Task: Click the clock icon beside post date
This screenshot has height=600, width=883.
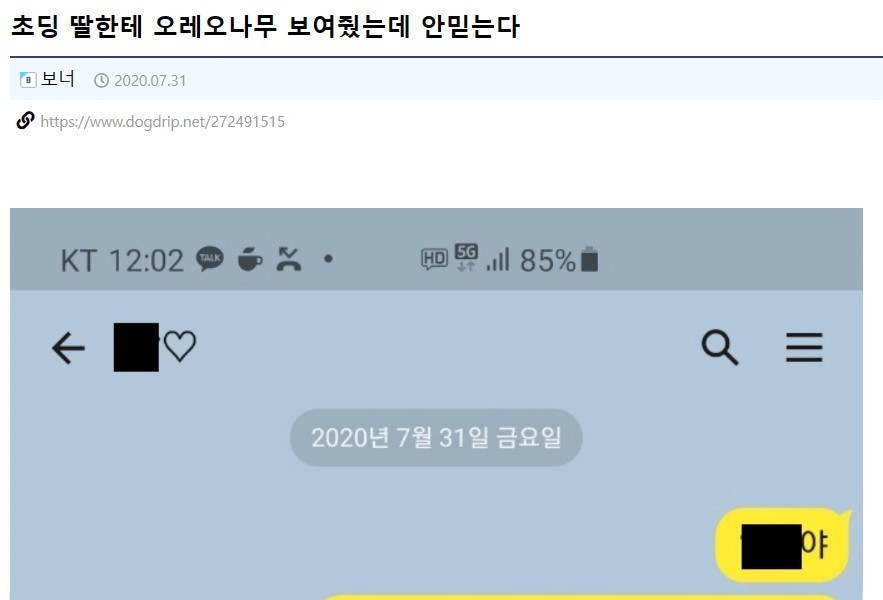Action: tap(101, 81)
